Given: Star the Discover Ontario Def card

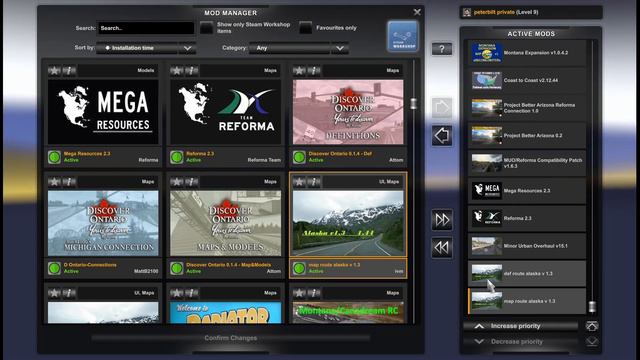Looking at the screenshot, I should click(299, 71).
